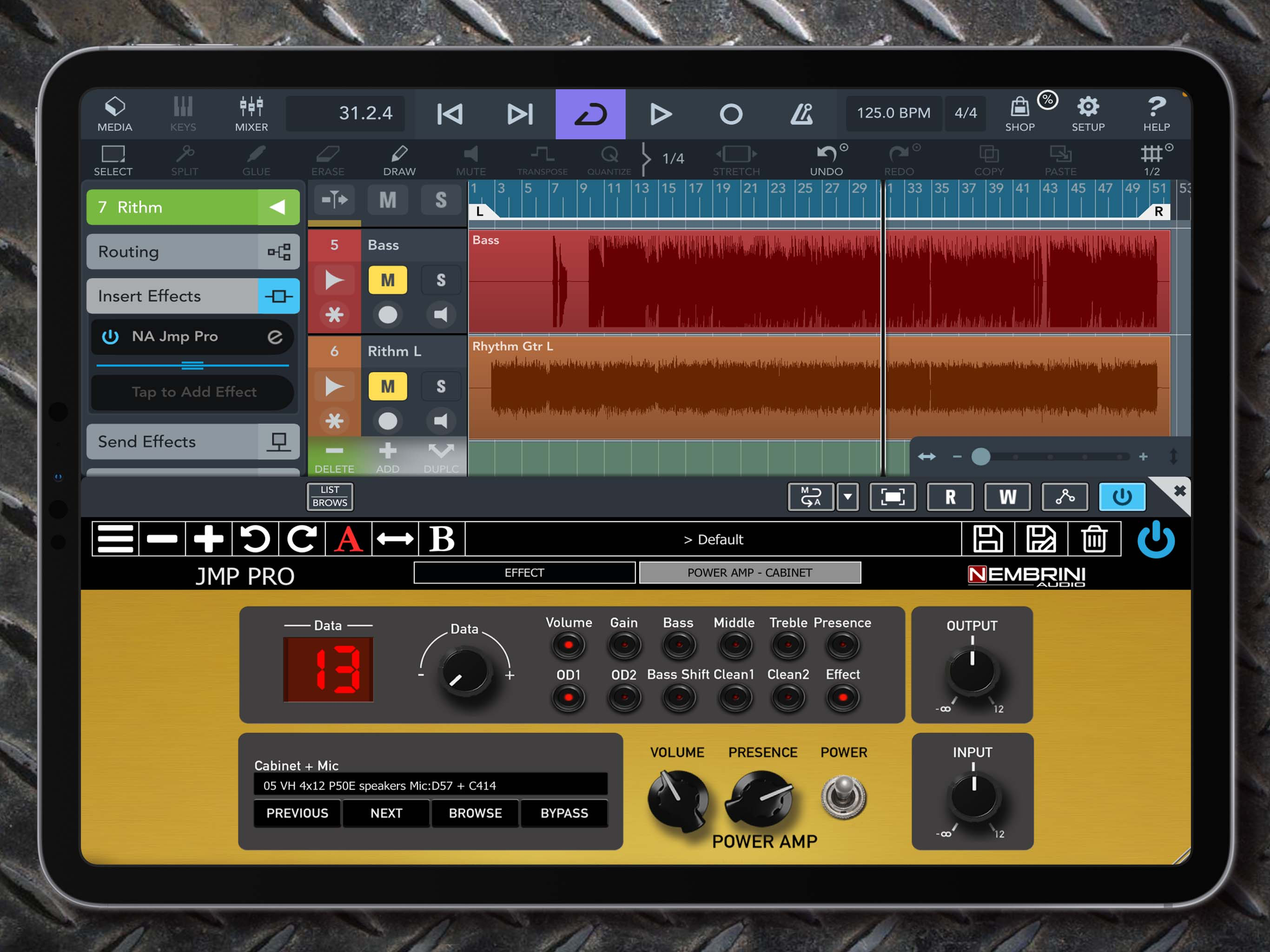Toggle monitor on Bass track
This screenshot has height=952, width=1270.
point(440,315)
